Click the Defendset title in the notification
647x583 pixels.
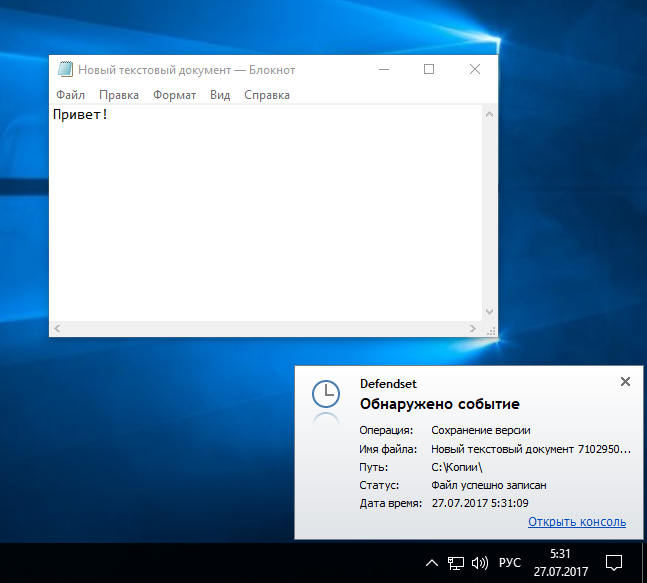pyautogui.click(x=388, y=384)
